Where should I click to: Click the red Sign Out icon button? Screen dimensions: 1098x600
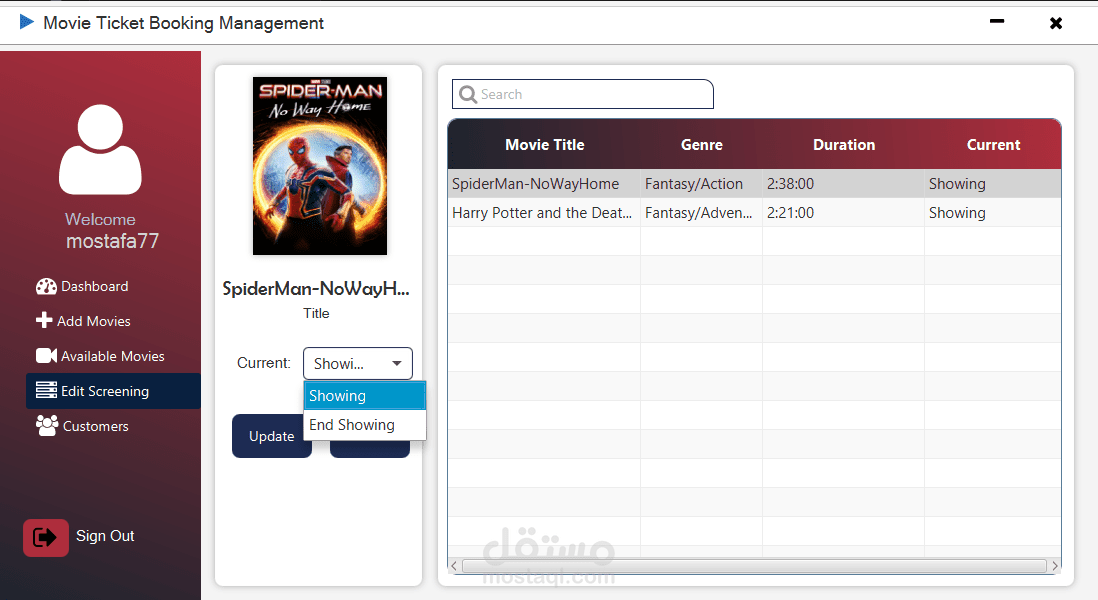46,538
